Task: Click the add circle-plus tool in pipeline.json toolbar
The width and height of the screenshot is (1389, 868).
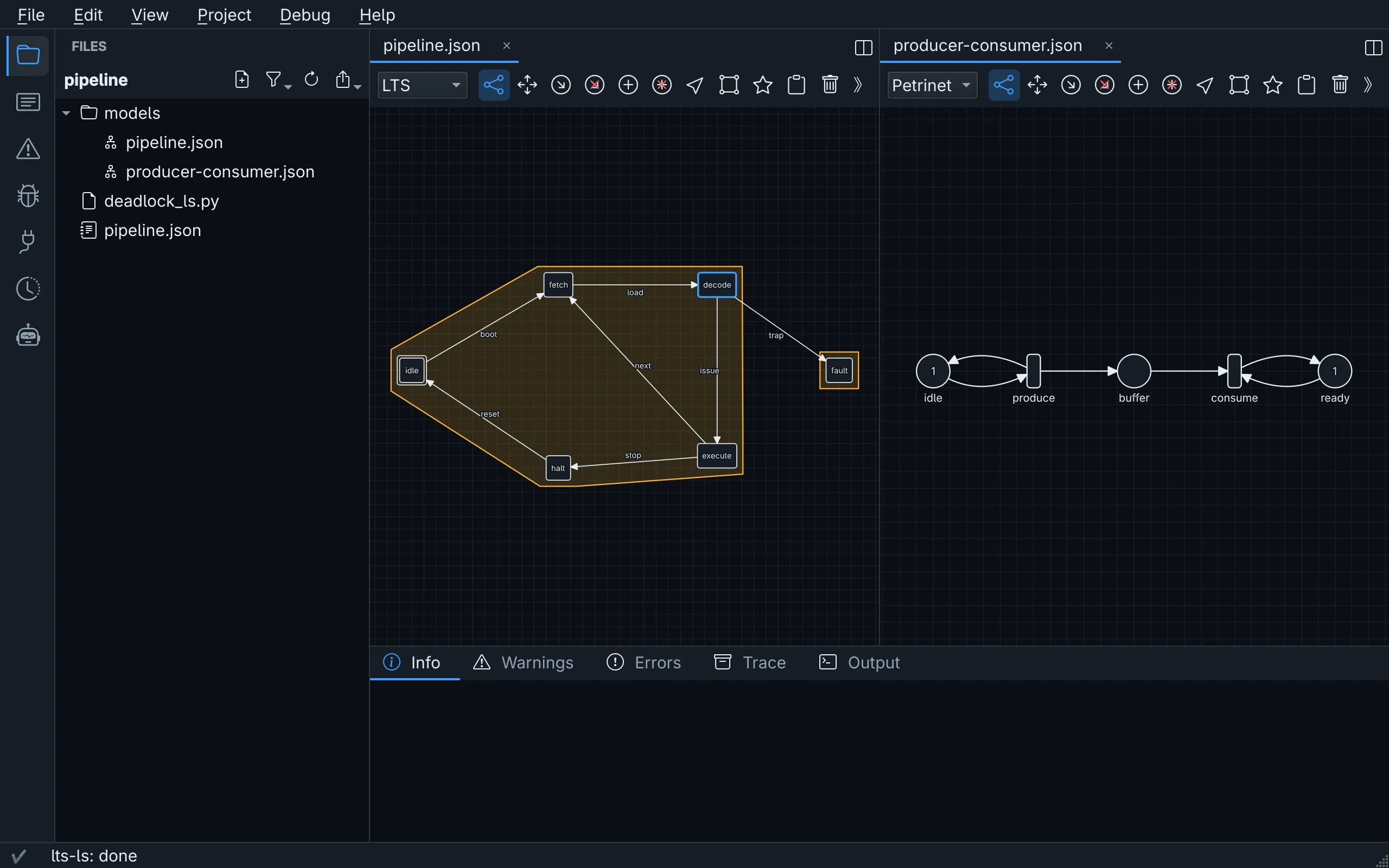Action: tap(628, 85)
